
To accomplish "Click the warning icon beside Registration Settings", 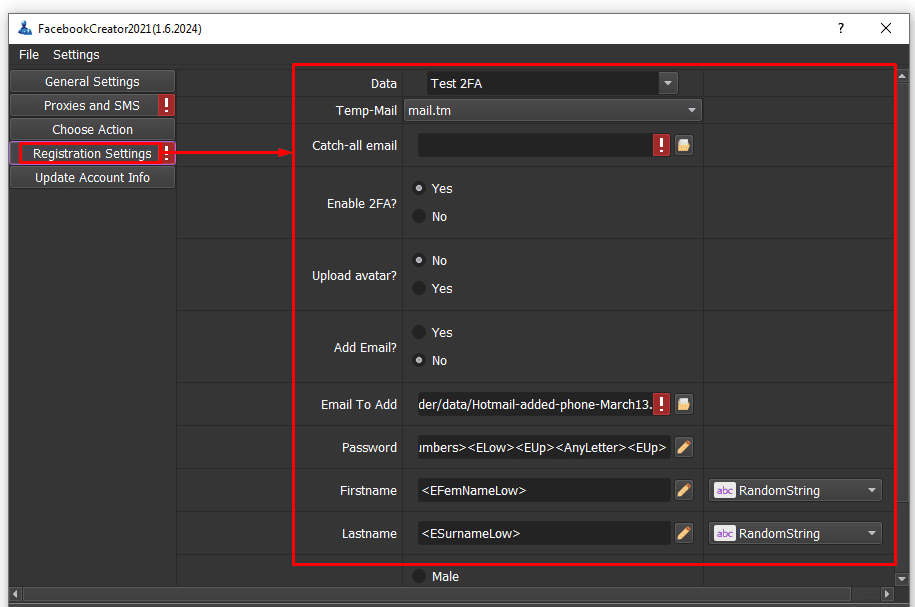I will [x=167, y=154].
